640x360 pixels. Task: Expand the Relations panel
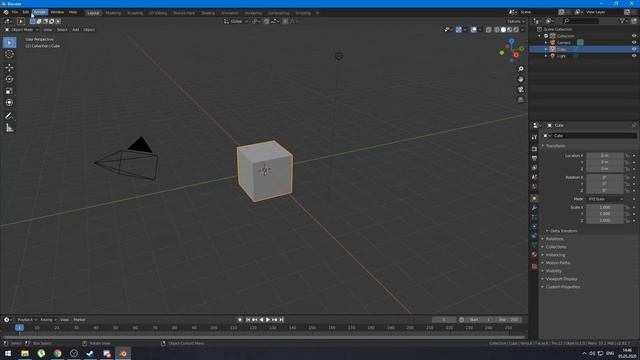click(x=554, y=239)
